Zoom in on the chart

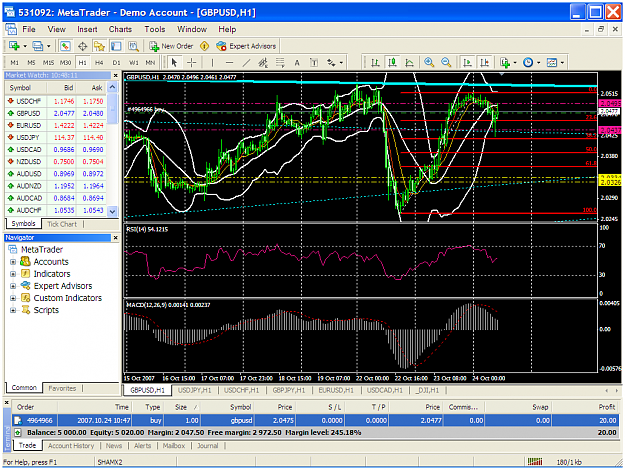[429, 63]
